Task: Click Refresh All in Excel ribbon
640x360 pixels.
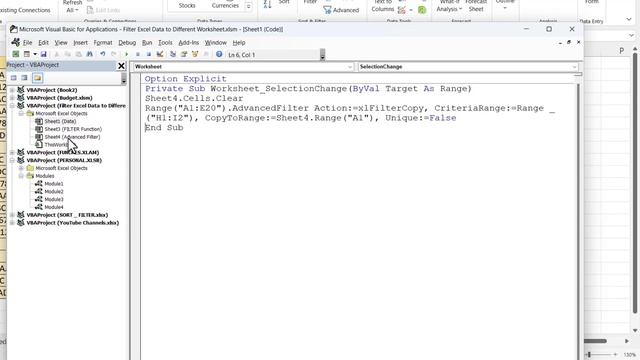Action: click(72, 6)
